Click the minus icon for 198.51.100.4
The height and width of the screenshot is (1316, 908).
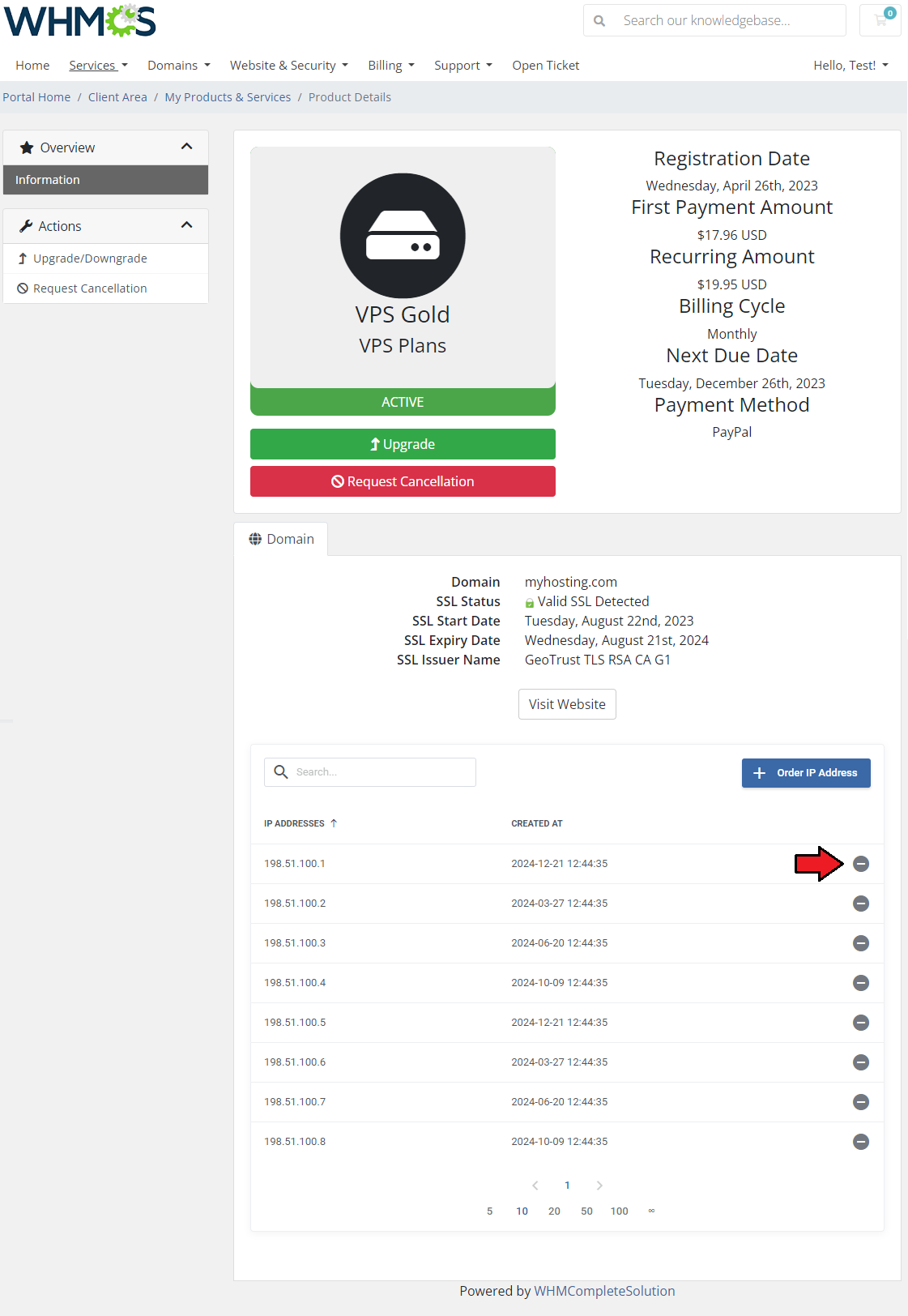pos(861,983)
